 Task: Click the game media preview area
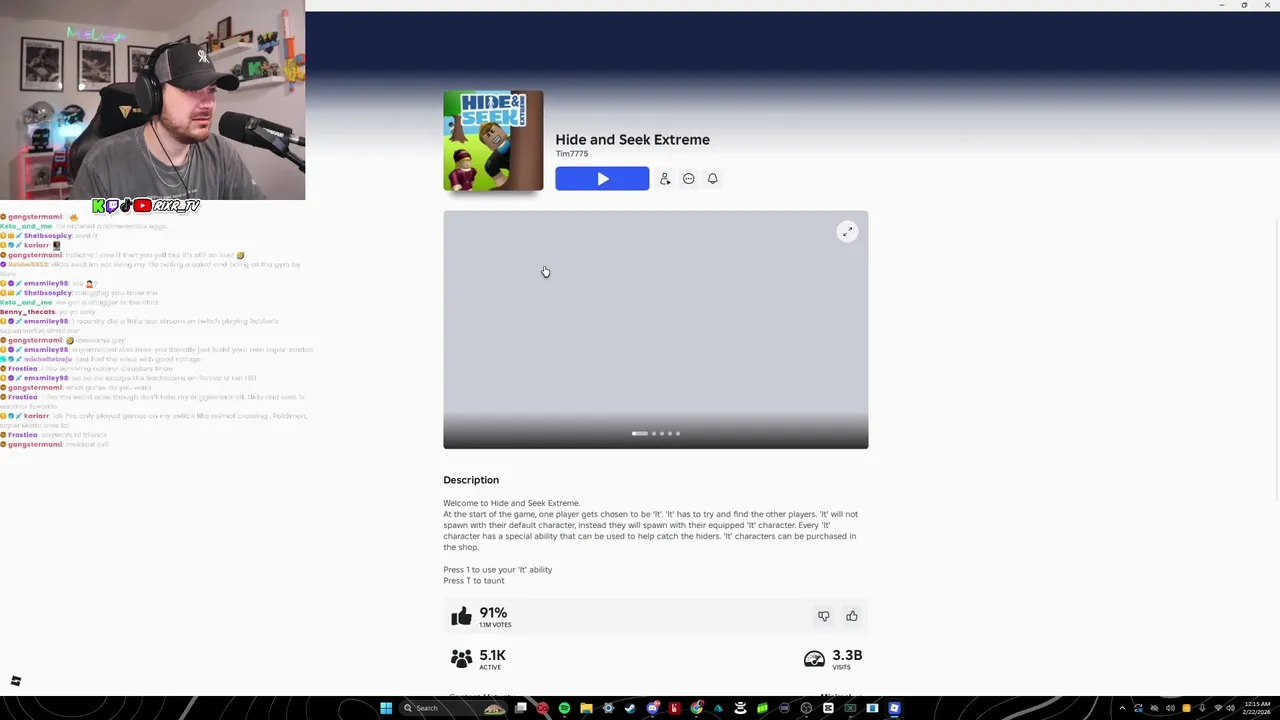coord(655,330)
